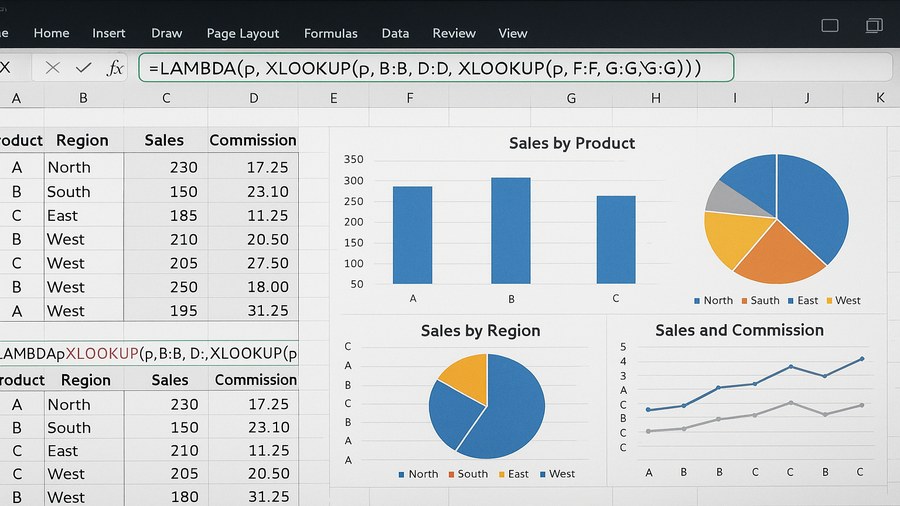Click the Region header in upper table
Image resolution: width=900 pixels, height=506 pixels.
pos(82,141)
